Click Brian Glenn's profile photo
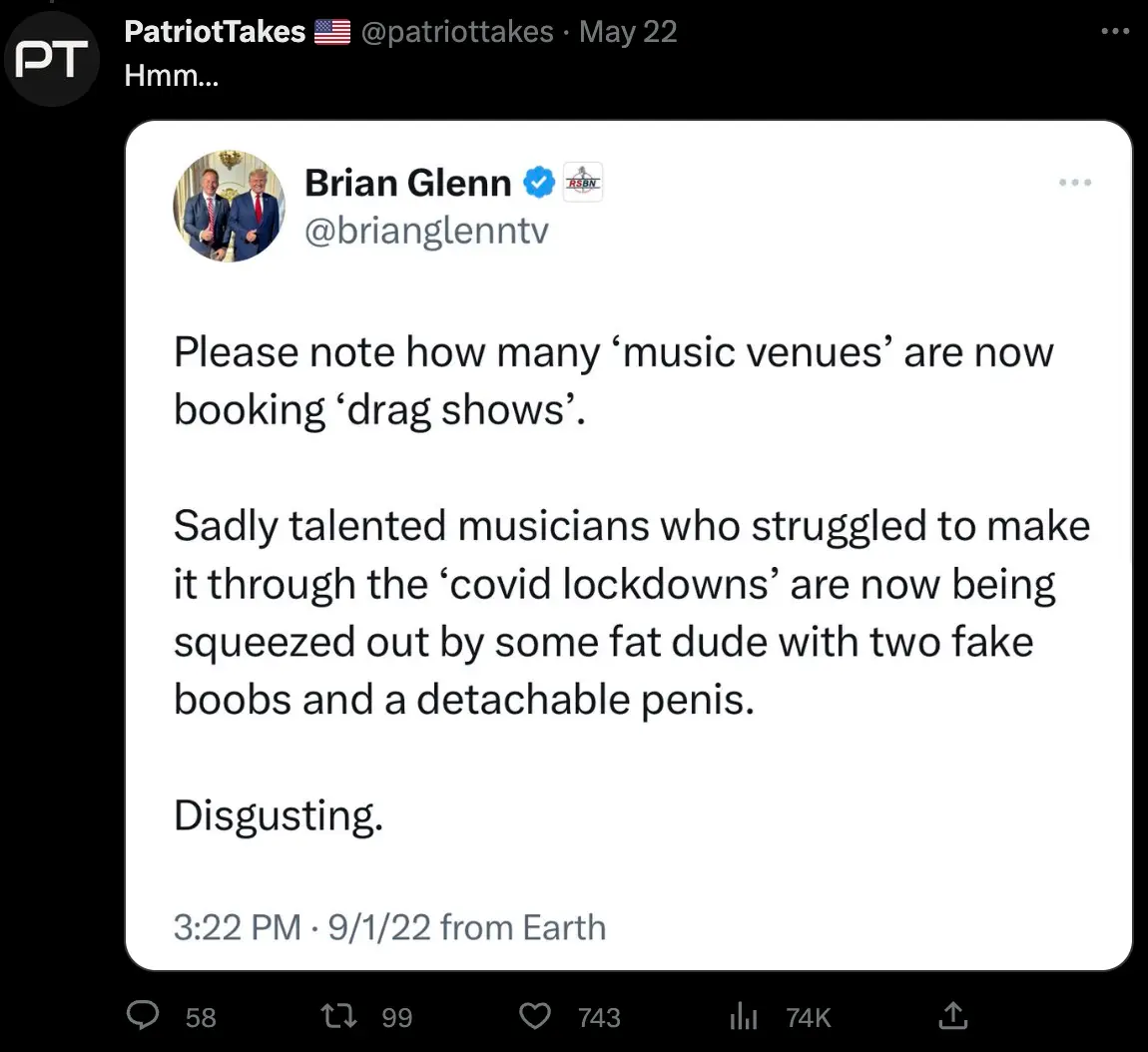The image size is (1148, 1052). [x=229, y=207]
